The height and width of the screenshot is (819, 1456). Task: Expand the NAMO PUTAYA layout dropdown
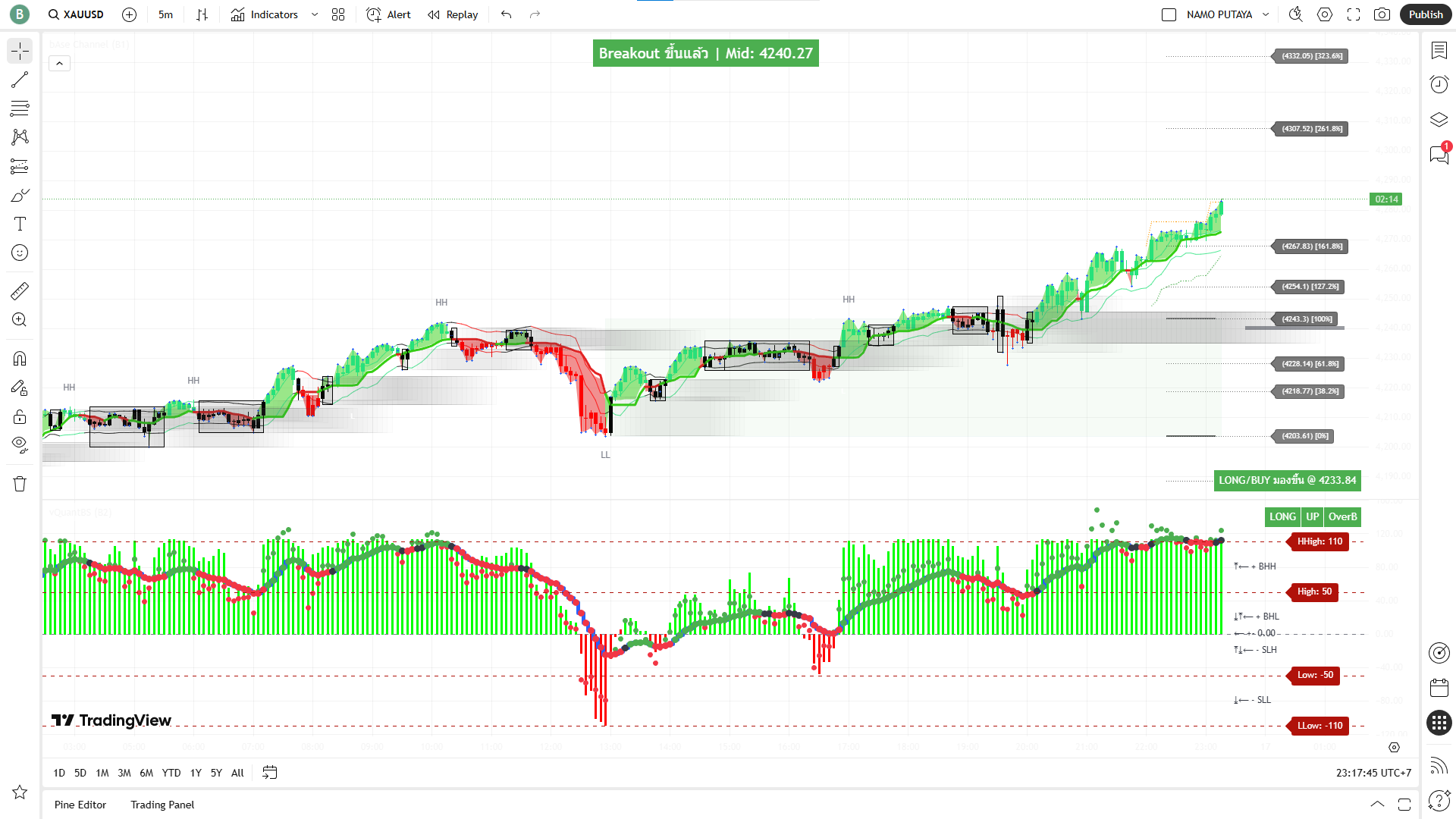coord(1266,14)
